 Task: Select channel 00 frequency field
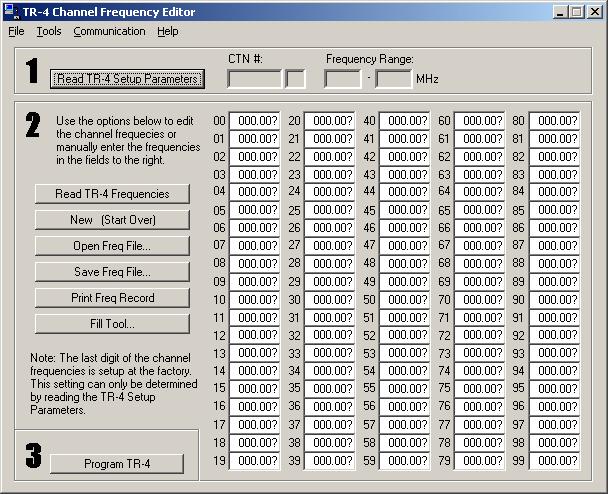pos(254,121)
